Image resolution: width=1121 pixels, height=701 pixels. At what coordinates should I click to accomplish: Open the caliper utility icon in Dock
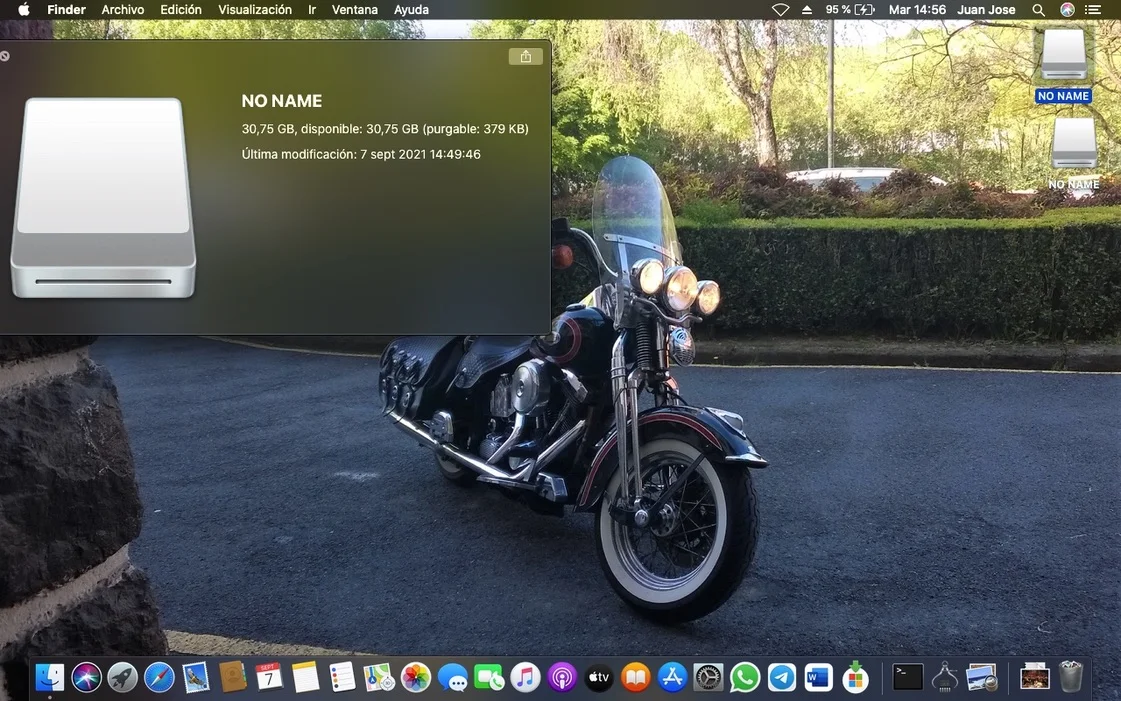pyautogui.click(x=944, y=677)
